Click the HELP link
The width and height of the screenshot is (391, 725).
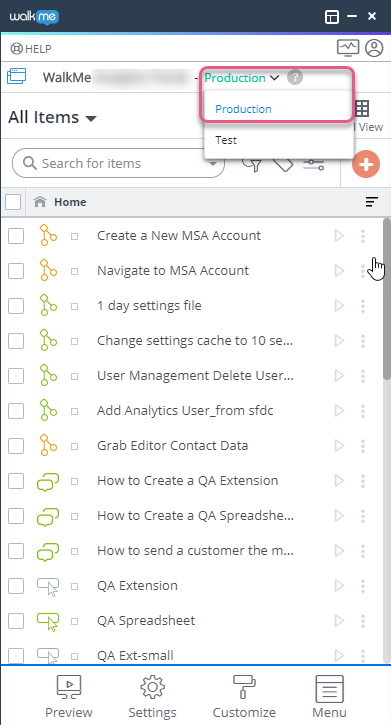31,49
